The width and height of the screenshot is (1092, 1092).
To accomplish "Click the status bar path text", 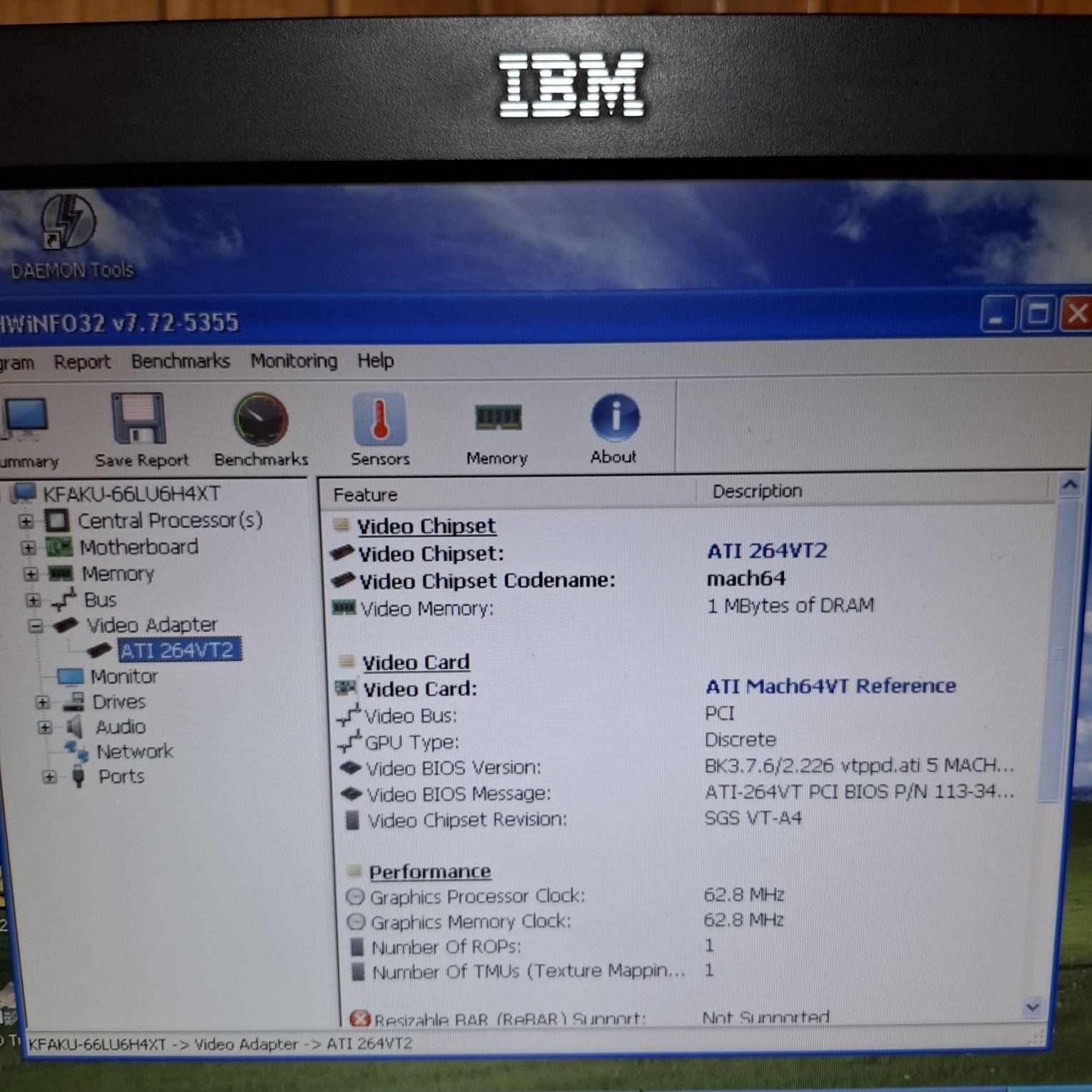I will (x=220, y=1044).
